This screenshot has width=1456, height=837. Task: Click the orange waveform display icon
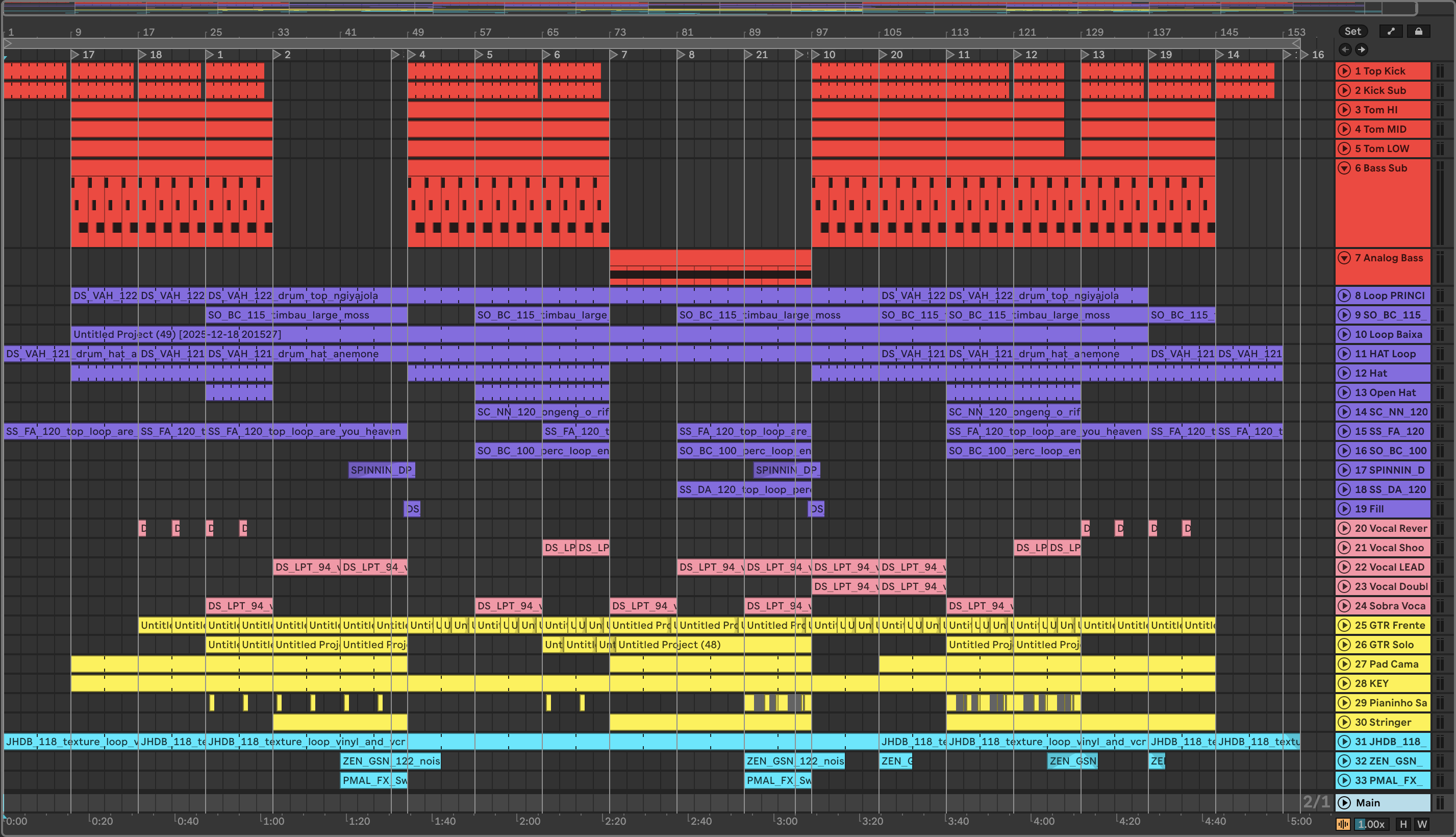(x=1343, y=824)
